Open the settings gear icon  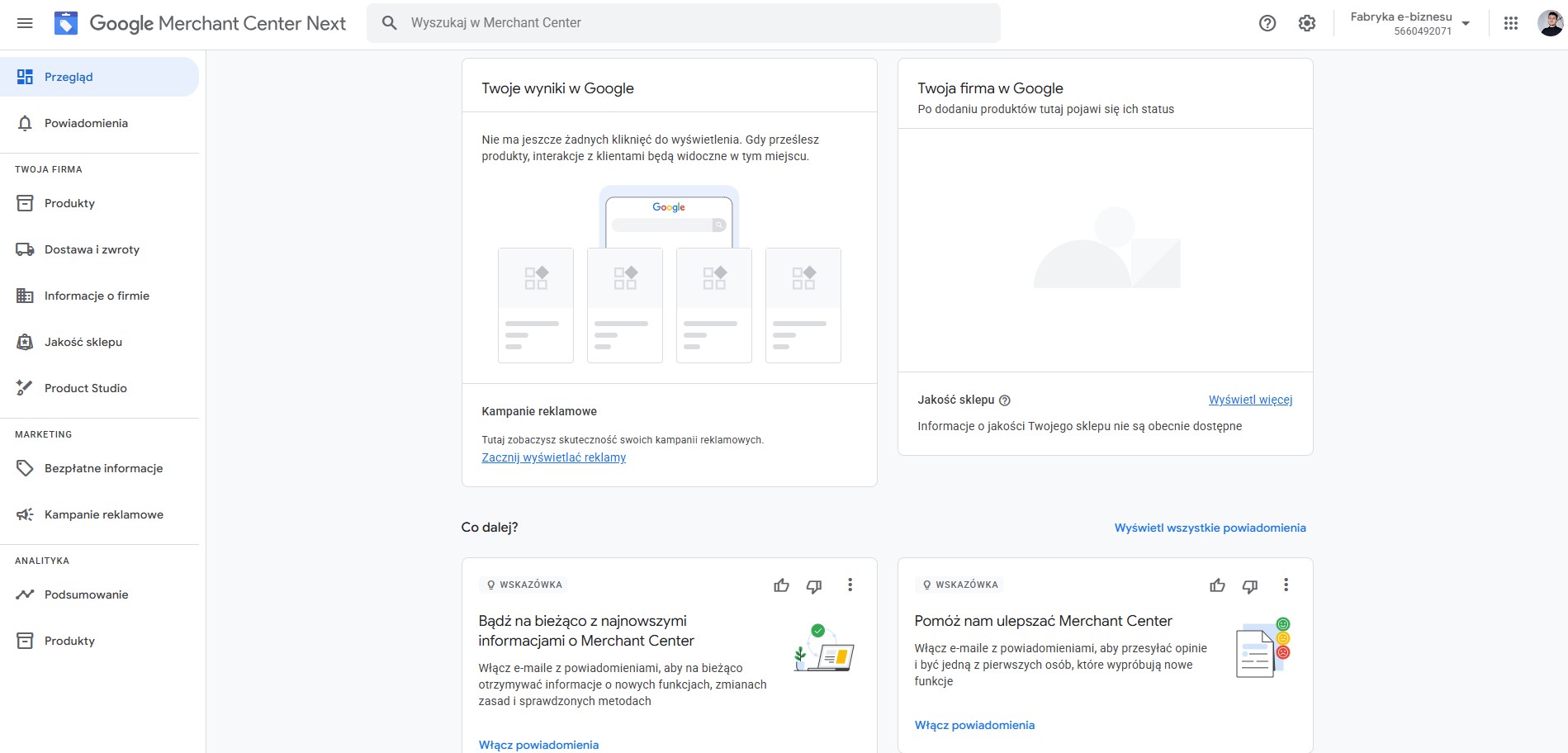1306,23
